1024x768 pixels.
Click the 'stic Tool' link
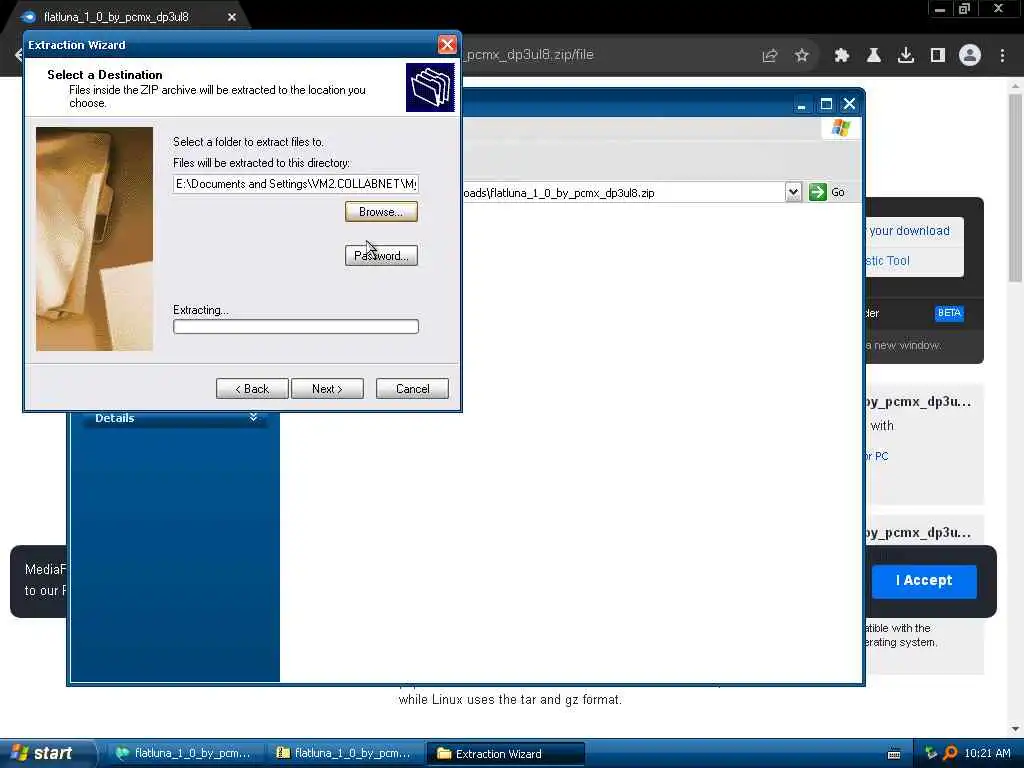tap(888, 261)
